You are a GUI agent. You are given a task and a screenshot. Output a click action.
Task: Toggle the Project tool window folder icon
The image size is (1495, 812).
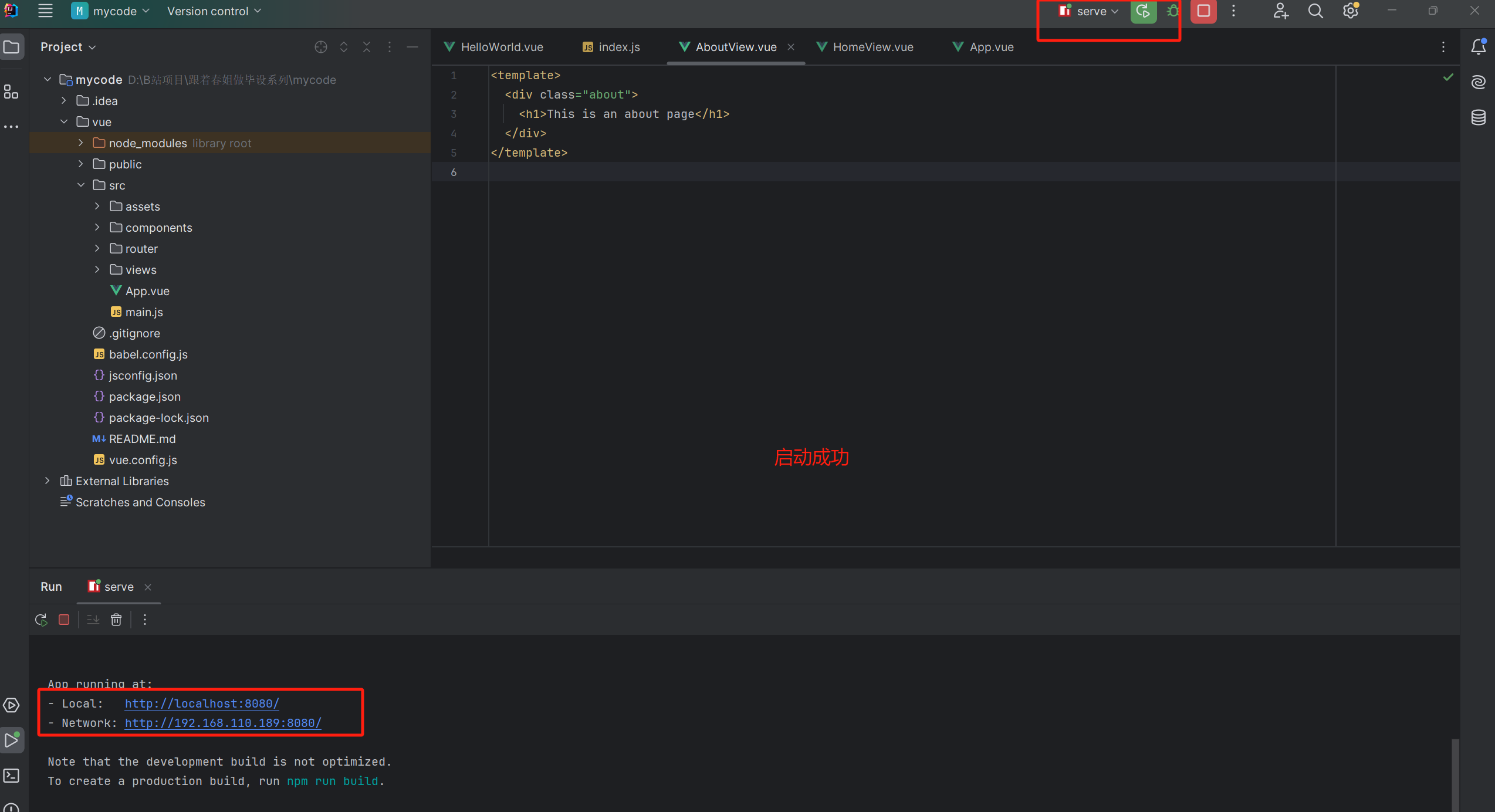coord(12,47)
